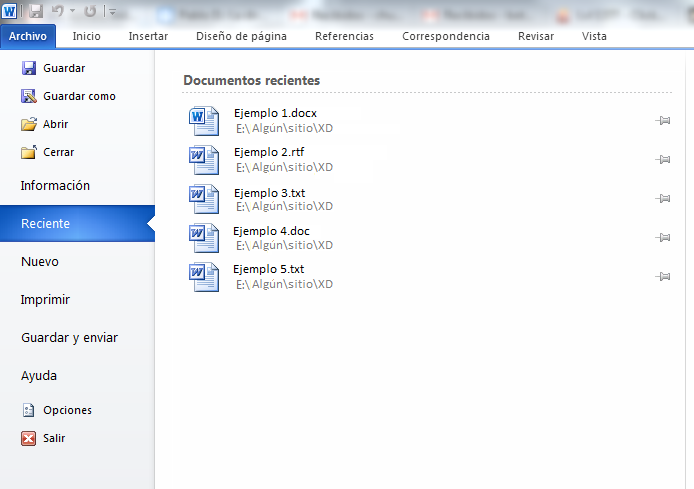This screenshot has width=694, height=489.
Task: Open the recent file Ejemplo 2.rtf
Action: click(269, 152)
